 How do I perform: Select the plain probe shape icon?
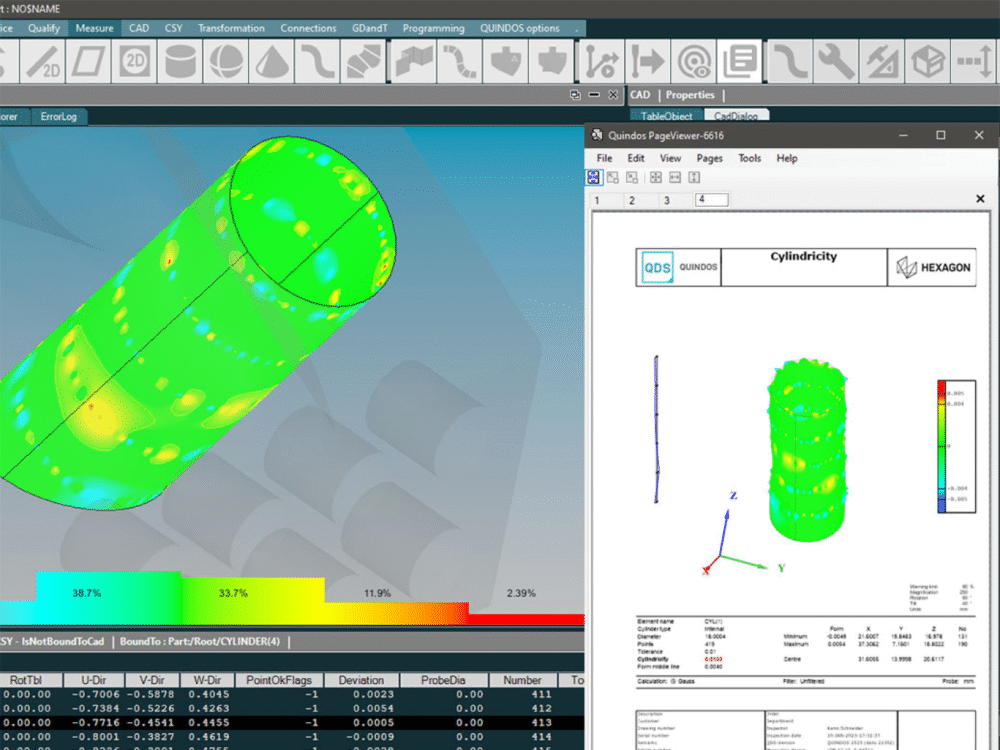tap(551, 62)
